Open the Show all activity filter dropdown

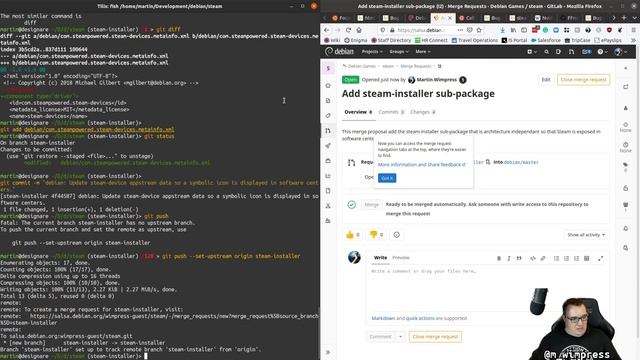586,235
